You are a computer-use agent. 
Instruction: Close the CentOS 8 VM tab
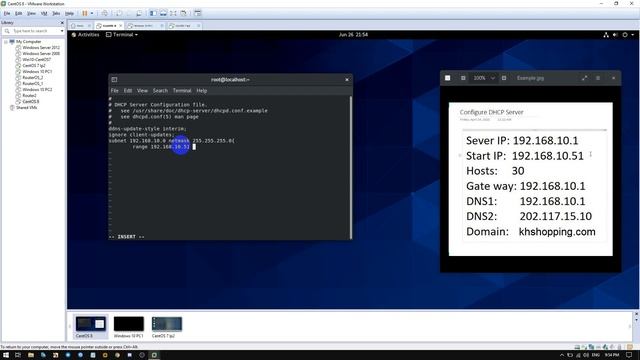(120, 26)
